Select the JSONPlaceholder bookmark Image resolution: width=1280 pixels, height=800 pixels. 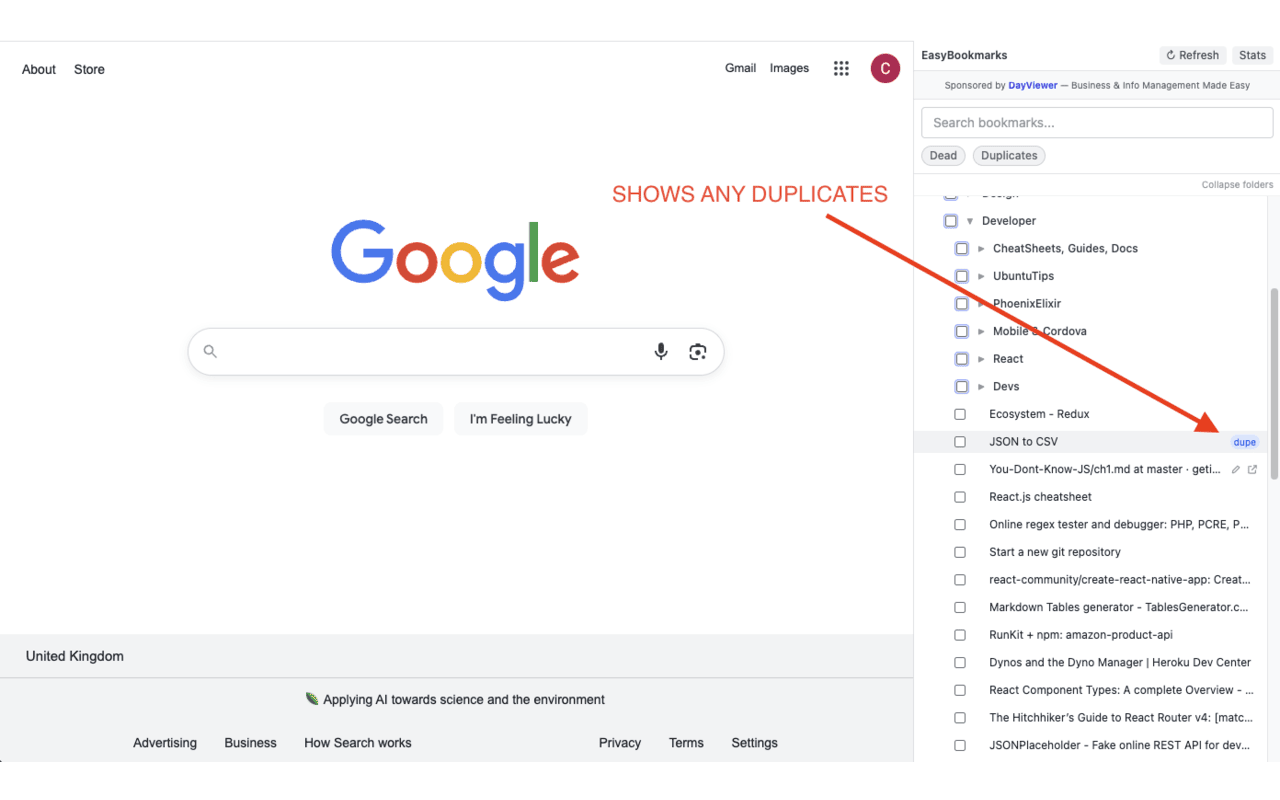(x=1119, y=745)
